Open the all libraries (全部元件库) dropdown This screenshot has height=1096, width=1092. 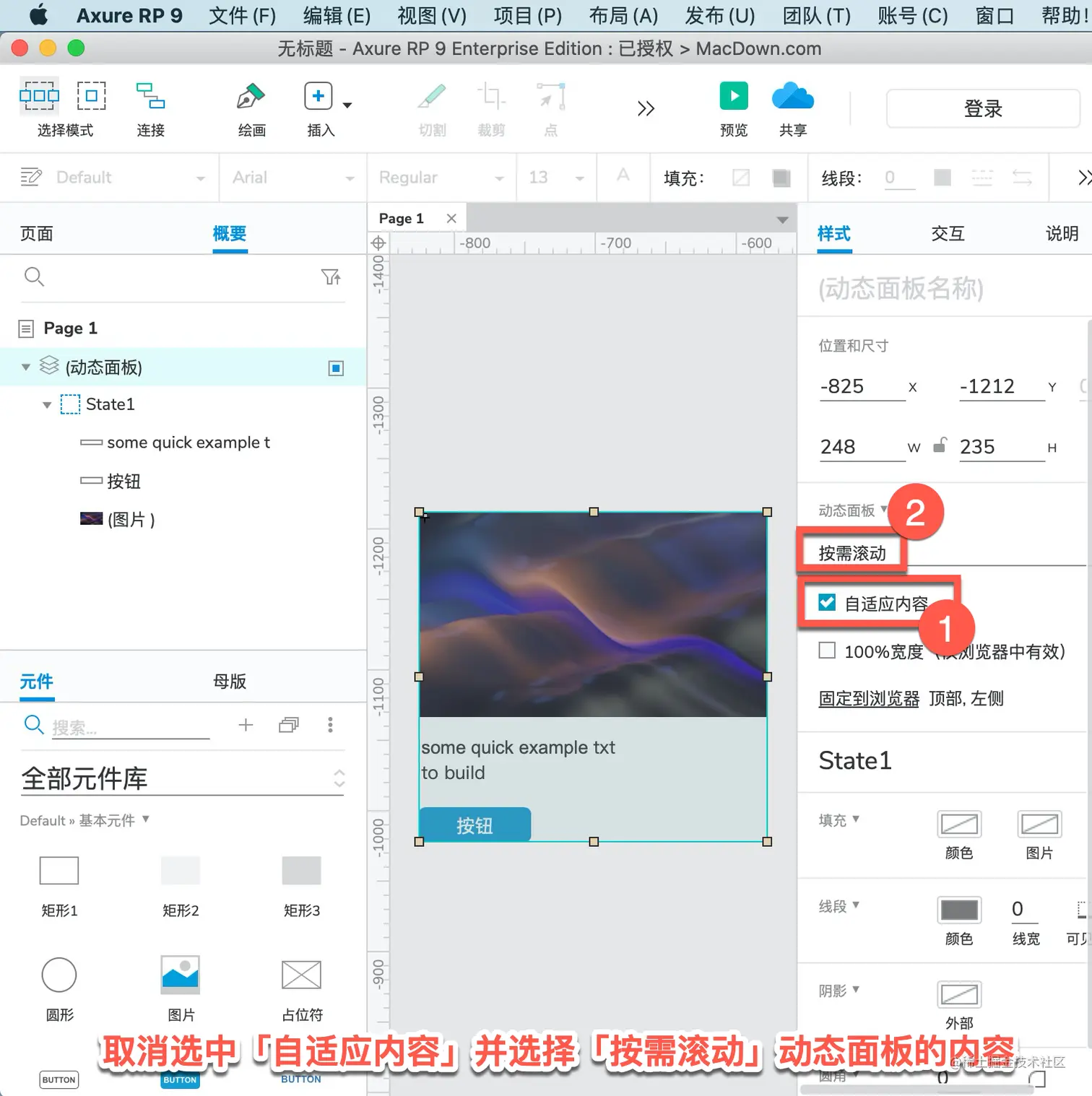183,778
